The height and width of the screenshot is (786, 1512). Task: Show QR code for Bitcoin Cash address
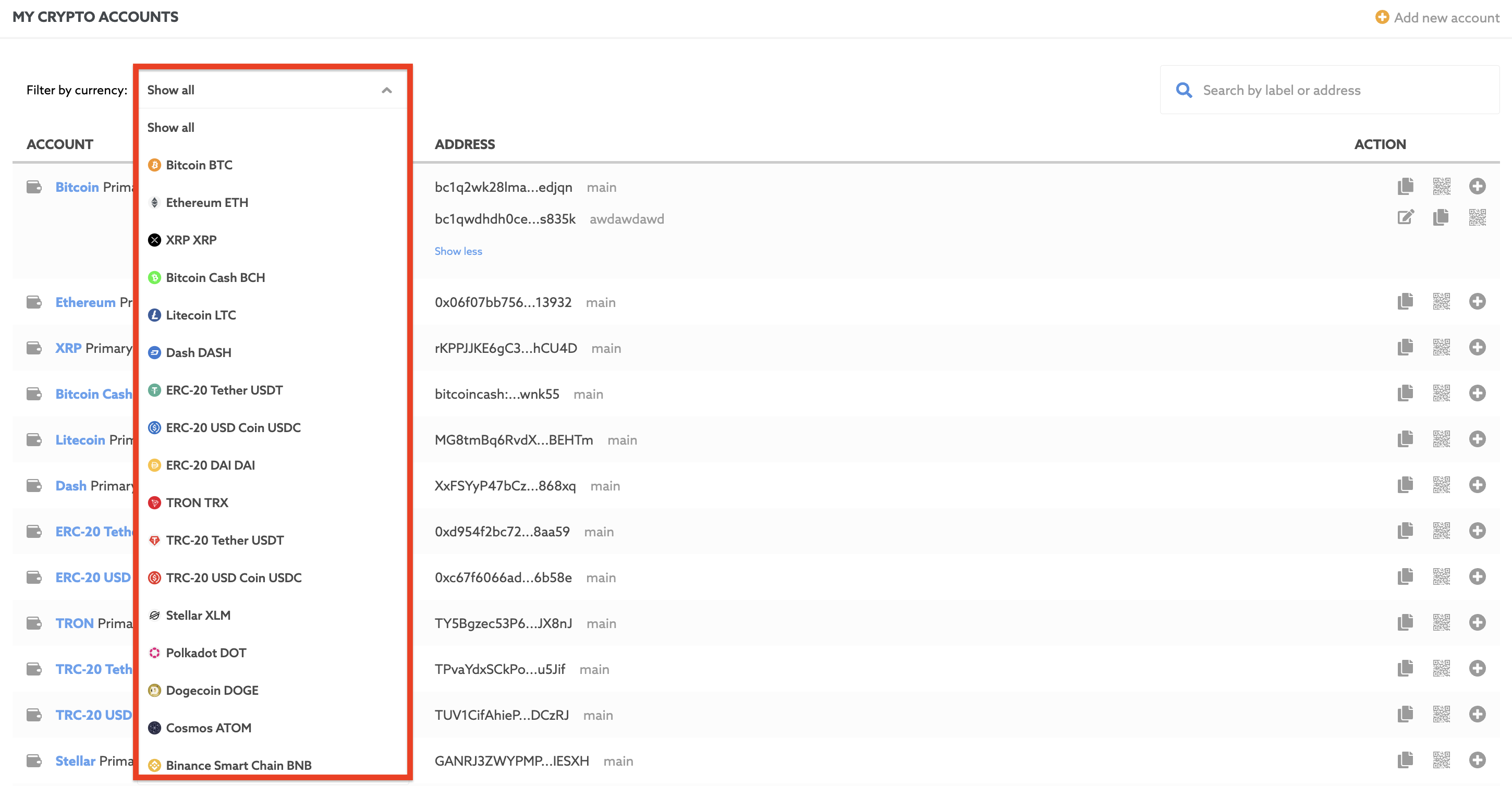click(x=1442, y=393)
